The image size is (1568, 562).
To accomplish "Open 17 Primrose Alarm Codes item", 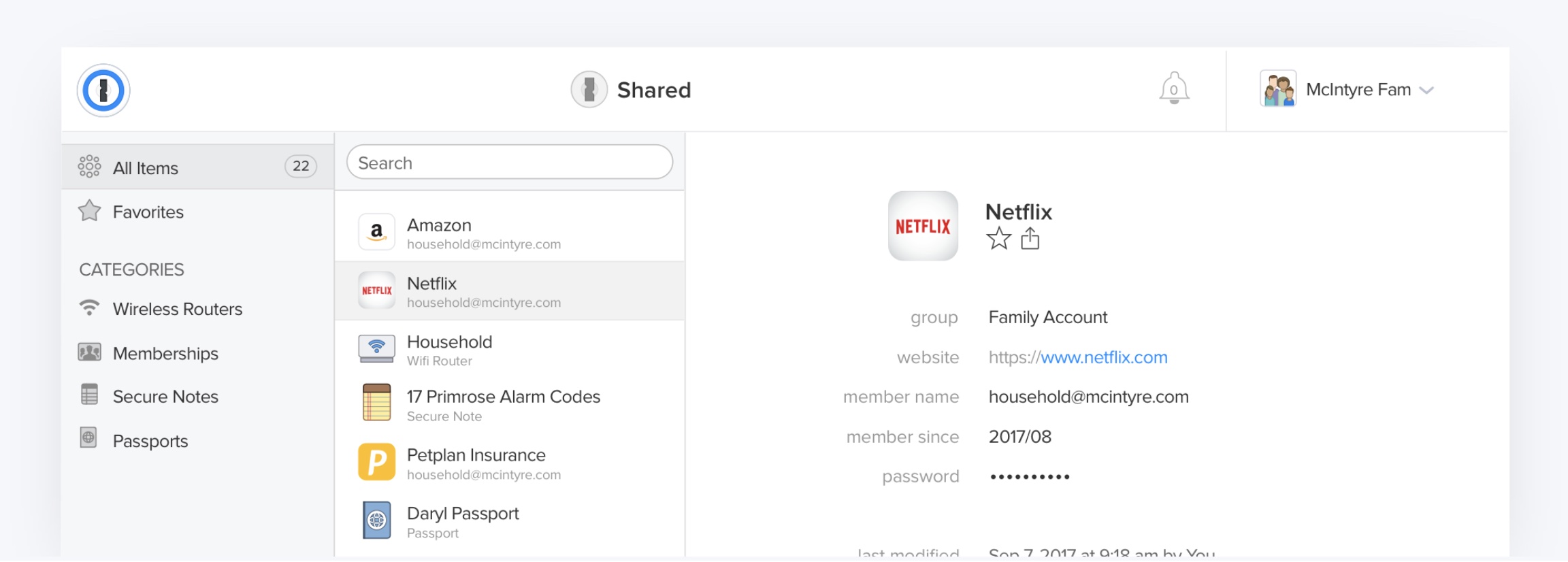I will pyautogui.click(x=510, y=405).
